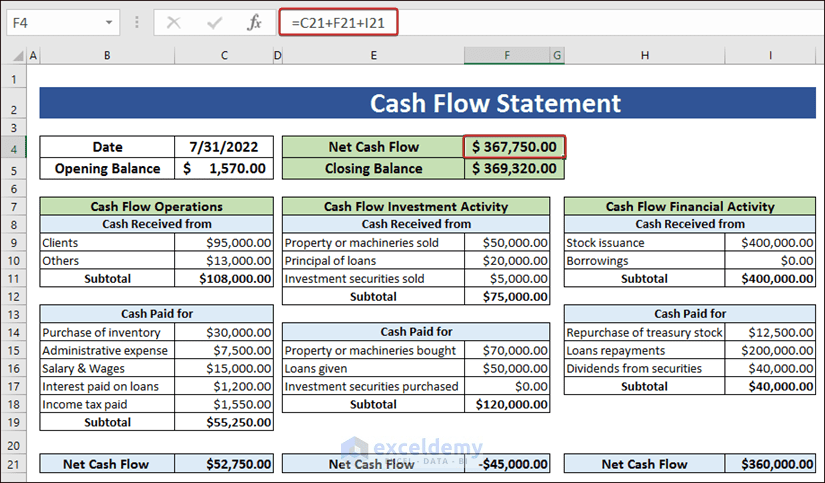The width and height of the screenshot is (825, 483).
Task: Click the Enter checkmark formula bar icon
Action: pyautogui.click(x=214, y=23)
